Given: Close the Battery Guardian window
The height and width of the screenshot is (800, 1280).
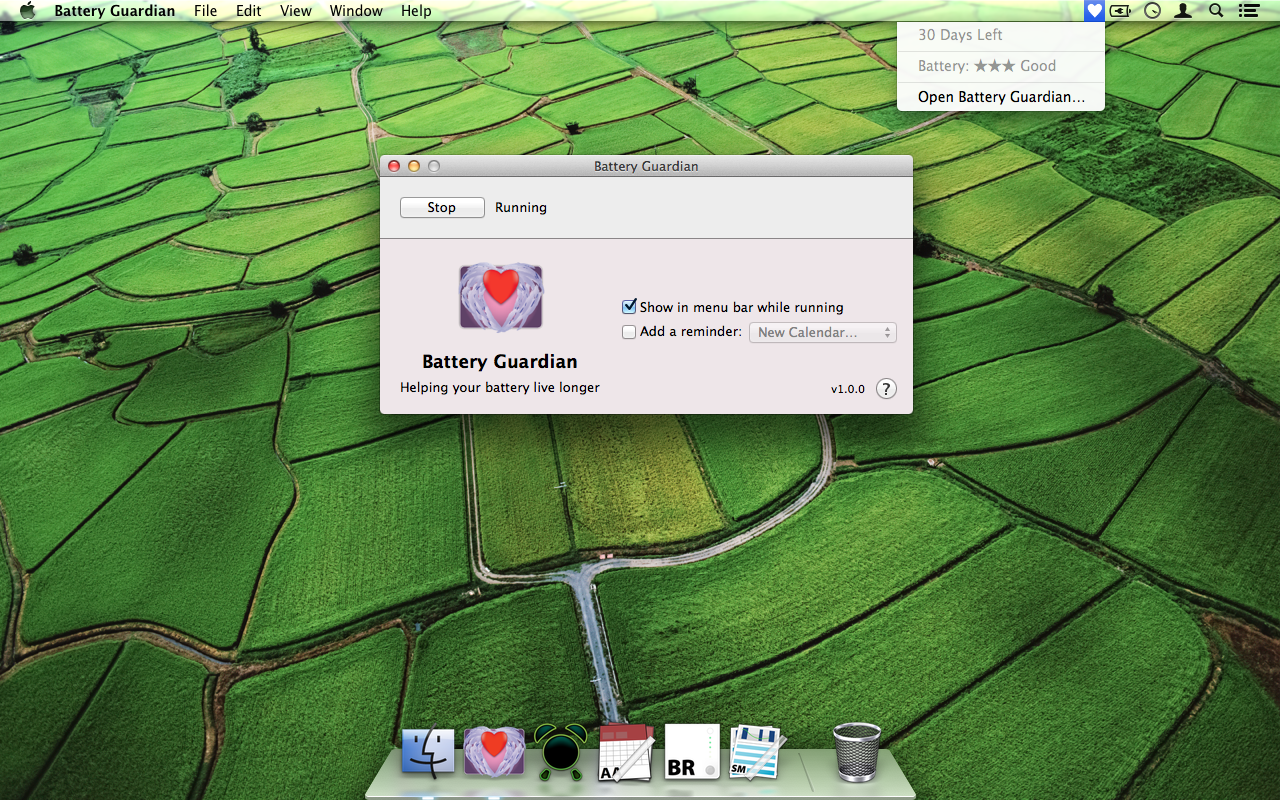Looking at the screenshot, I should (x=394, y=166).
